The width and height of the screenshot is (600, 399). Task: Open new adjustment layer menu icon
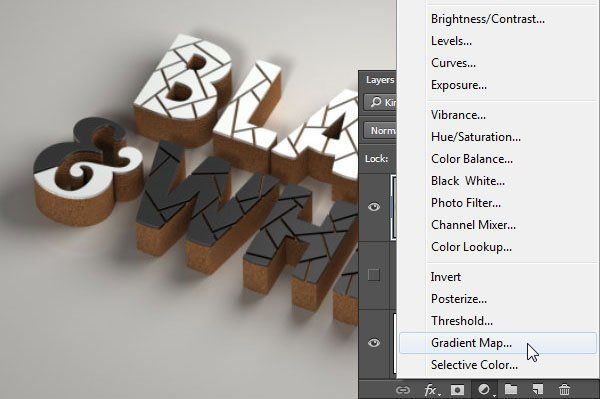point(485,390)
